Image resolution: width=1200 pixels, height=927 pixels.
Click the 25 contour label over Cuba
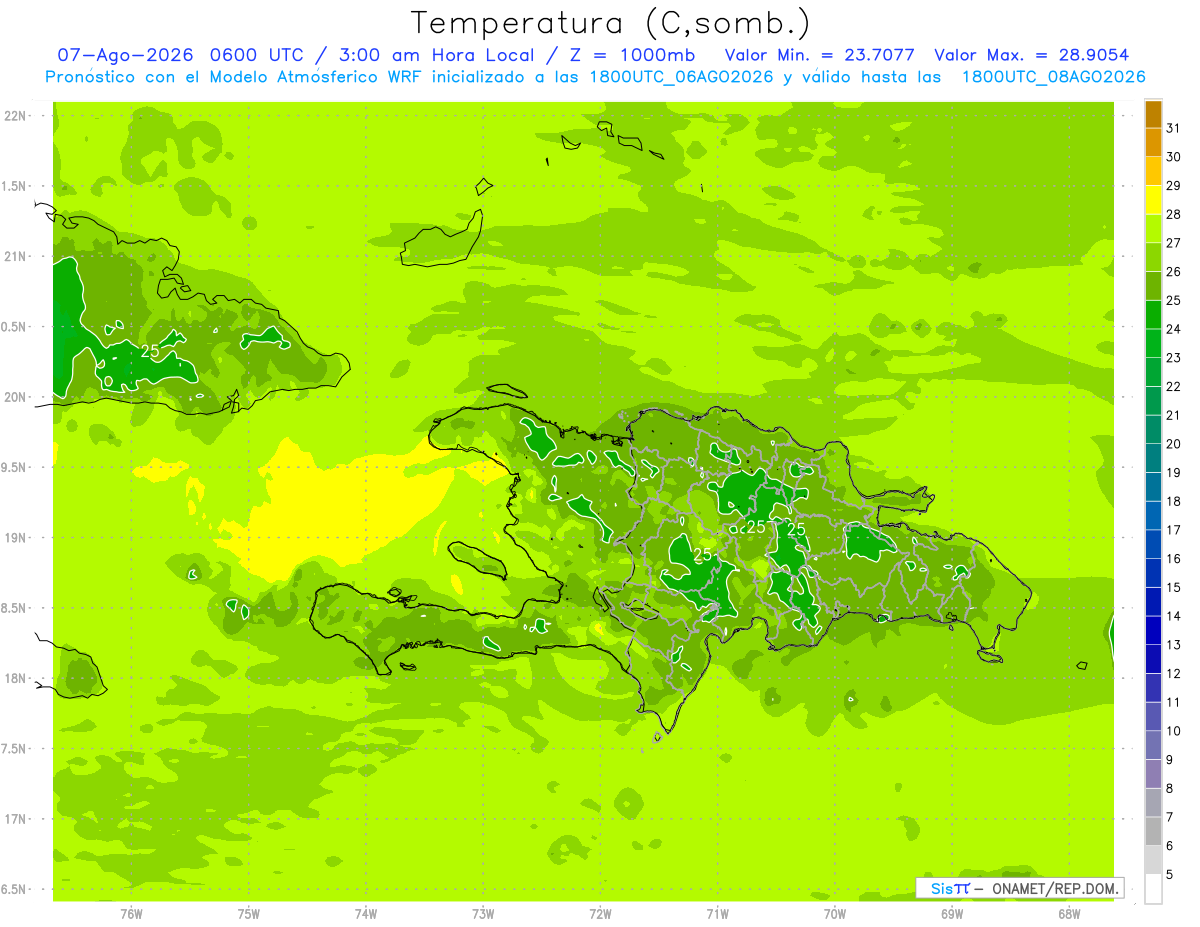pyautogui.click(x=150, y=351)
